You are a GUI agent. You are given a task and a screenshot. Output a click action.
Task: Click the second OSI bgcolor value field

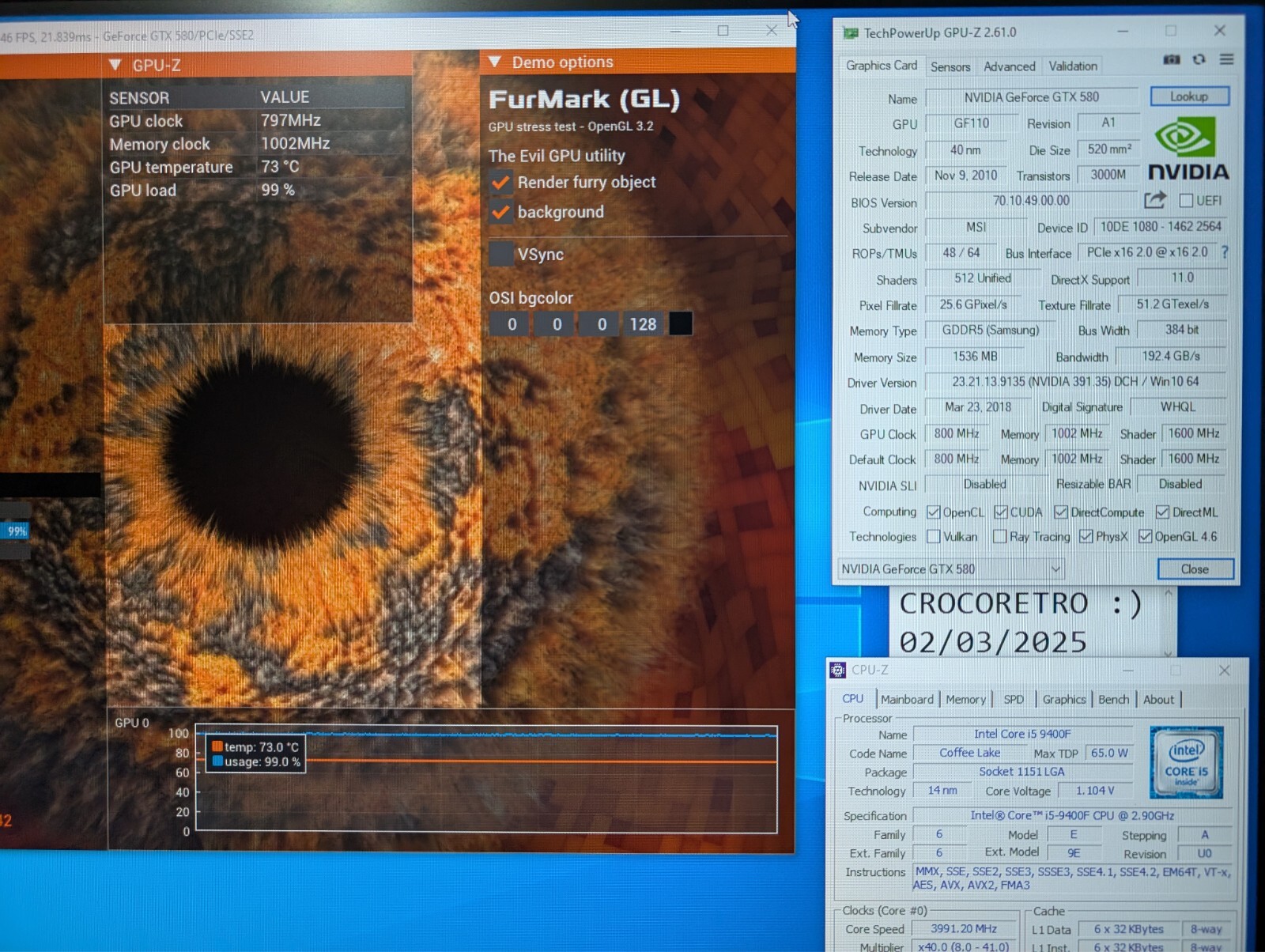(x=557, y=324)
